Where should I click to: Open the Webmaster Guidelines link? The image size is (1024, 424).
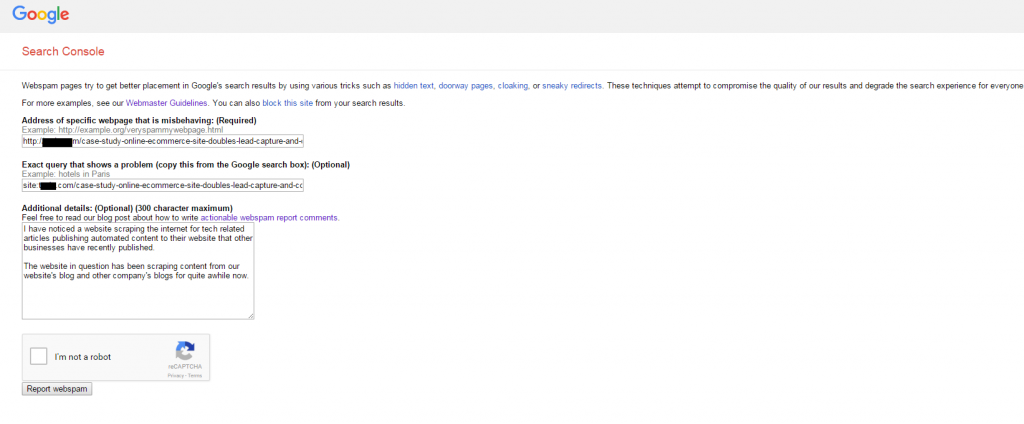(167, 103)
